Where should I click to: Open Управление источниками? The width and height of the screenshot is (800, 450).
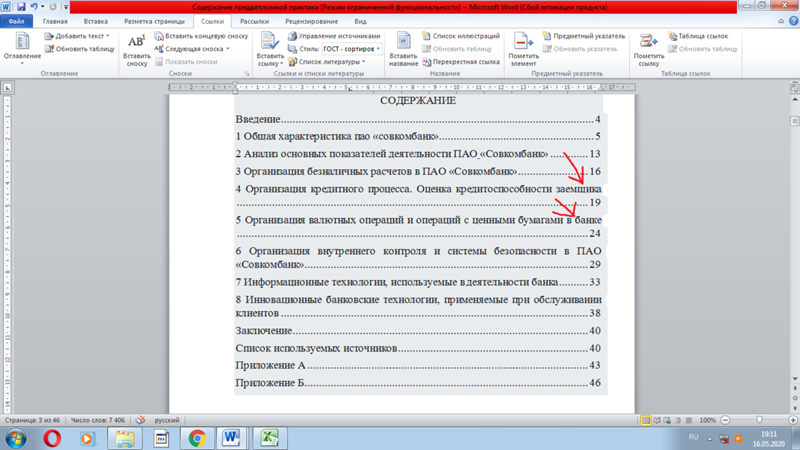coord(334,36)
